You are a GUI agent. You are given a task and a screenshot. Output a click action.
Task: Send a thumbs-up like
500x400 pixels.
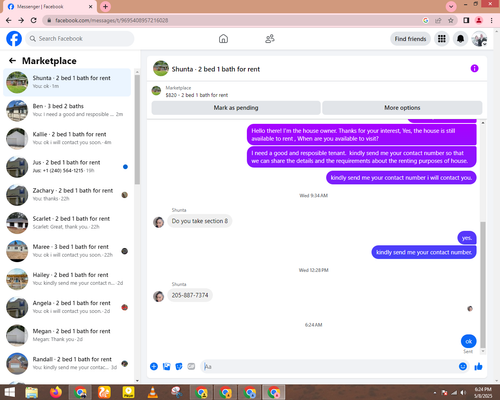(478, 367)
